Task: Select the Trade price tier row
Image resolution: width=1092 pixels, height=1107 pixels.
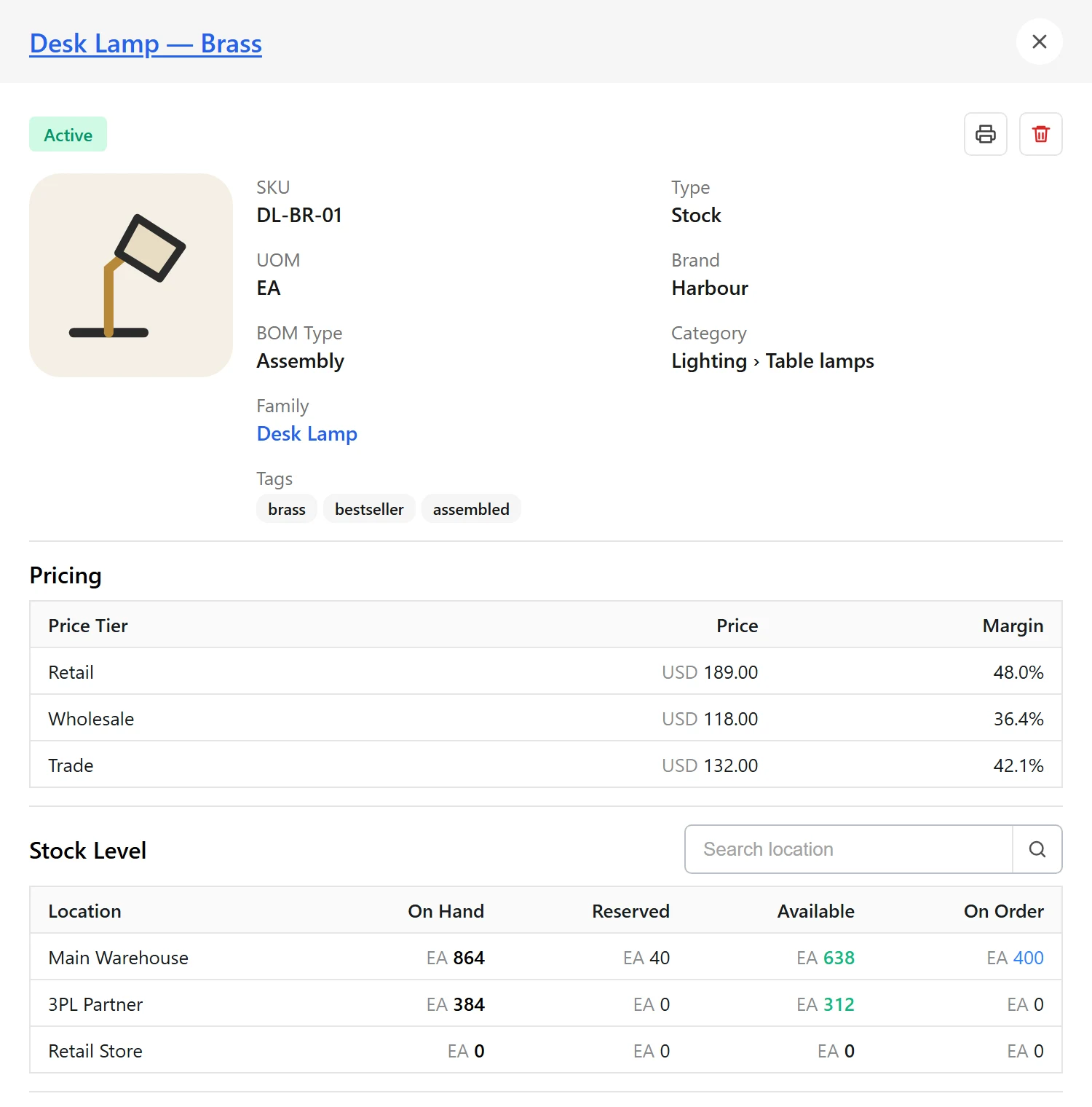Action: pyautogui.click(x=546, y=765)
